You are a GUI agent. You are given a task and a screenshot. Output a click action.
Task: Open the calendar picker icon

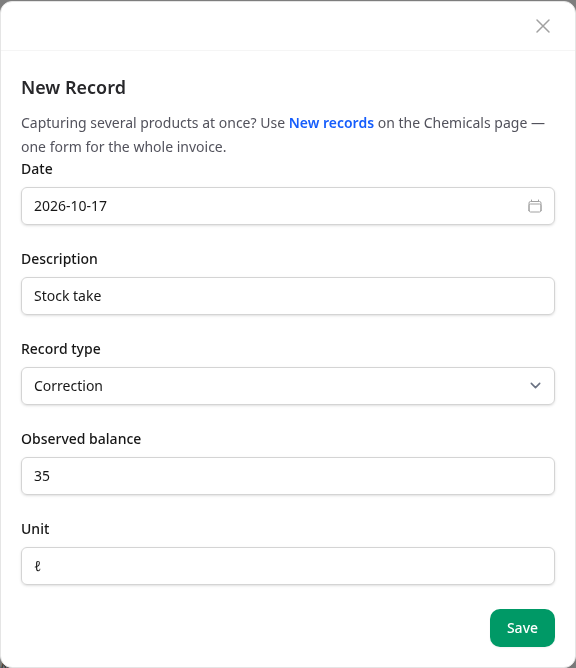535,206
